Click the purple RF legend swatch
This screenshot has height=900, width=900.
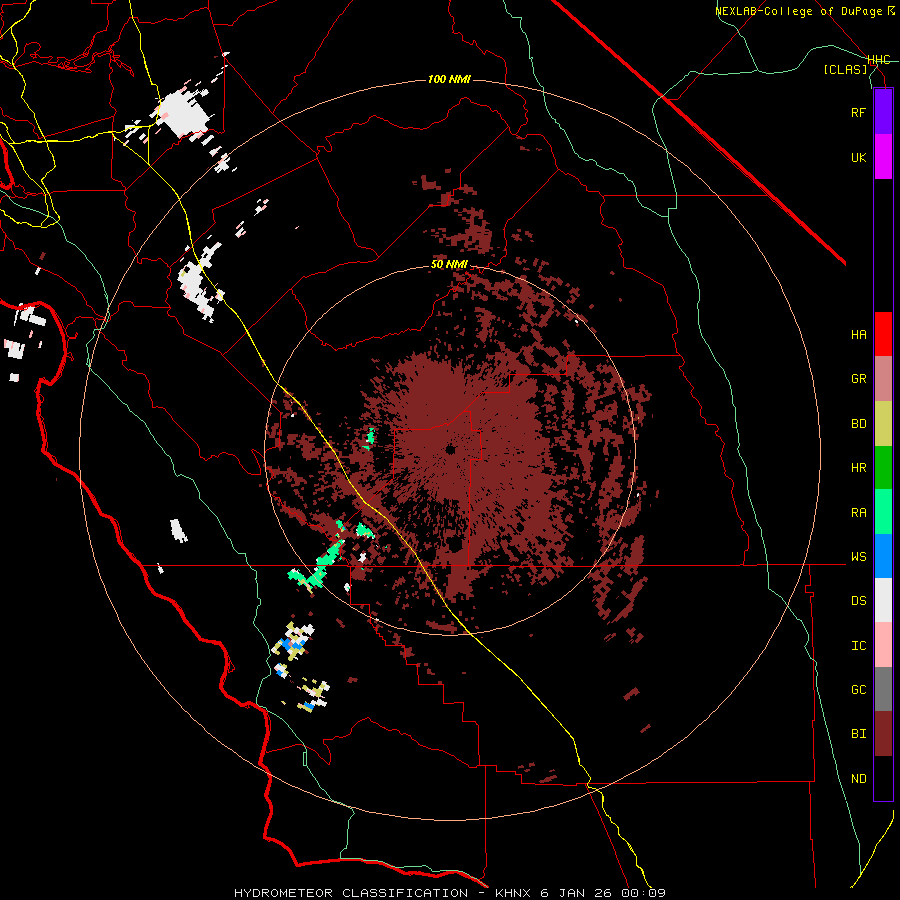coord(883,112)
